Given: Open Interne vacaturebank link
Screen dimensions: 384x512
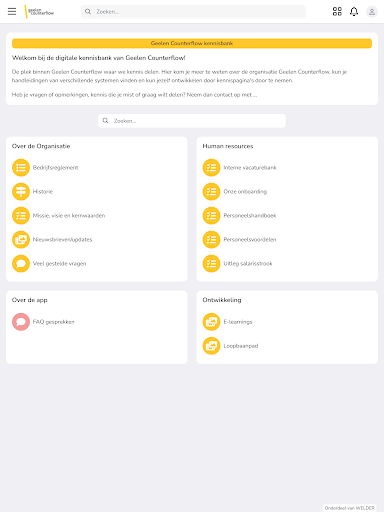Looking at the screenshot, I should click(x=250, y=168).
